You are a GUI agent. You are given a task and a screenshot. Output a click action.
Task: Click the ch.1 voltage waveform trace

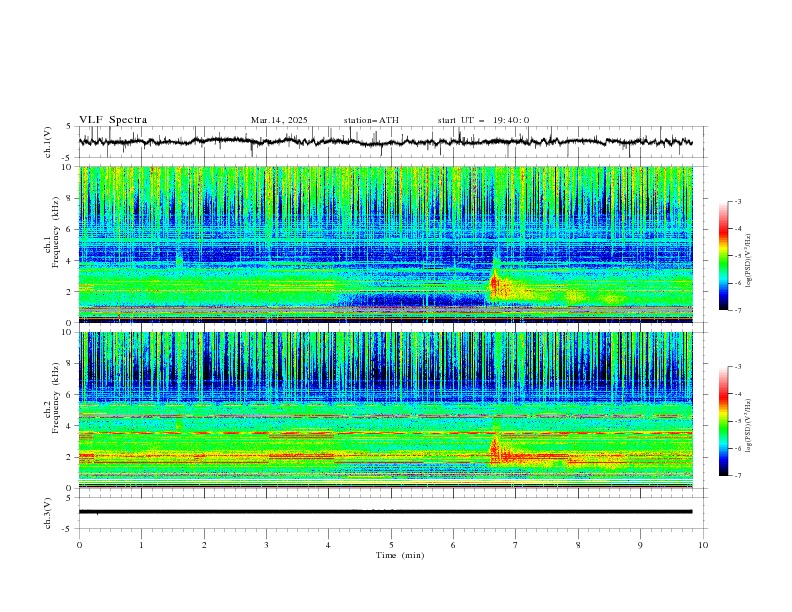tap(385, 142)
